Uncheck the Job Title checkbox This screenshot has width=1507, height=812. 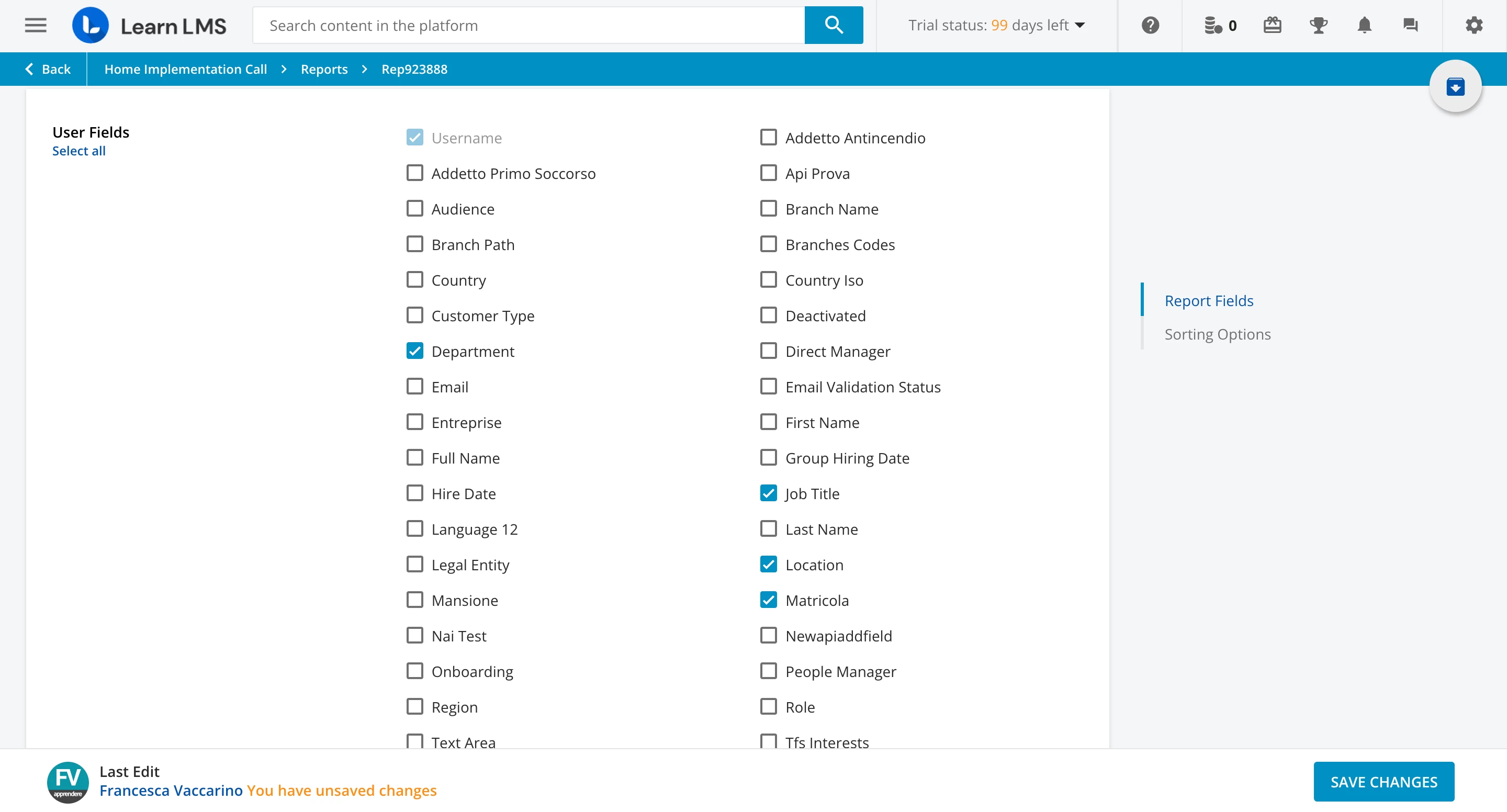tap(768, 493)
